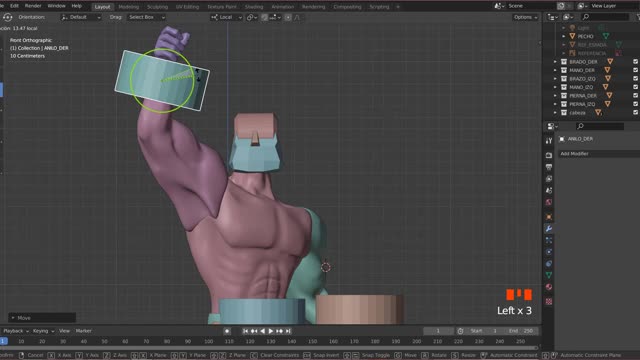Open the Playback dropdown in the timeline
The height and width of the screenshot is (360, 640).
[x=16, y=331]
